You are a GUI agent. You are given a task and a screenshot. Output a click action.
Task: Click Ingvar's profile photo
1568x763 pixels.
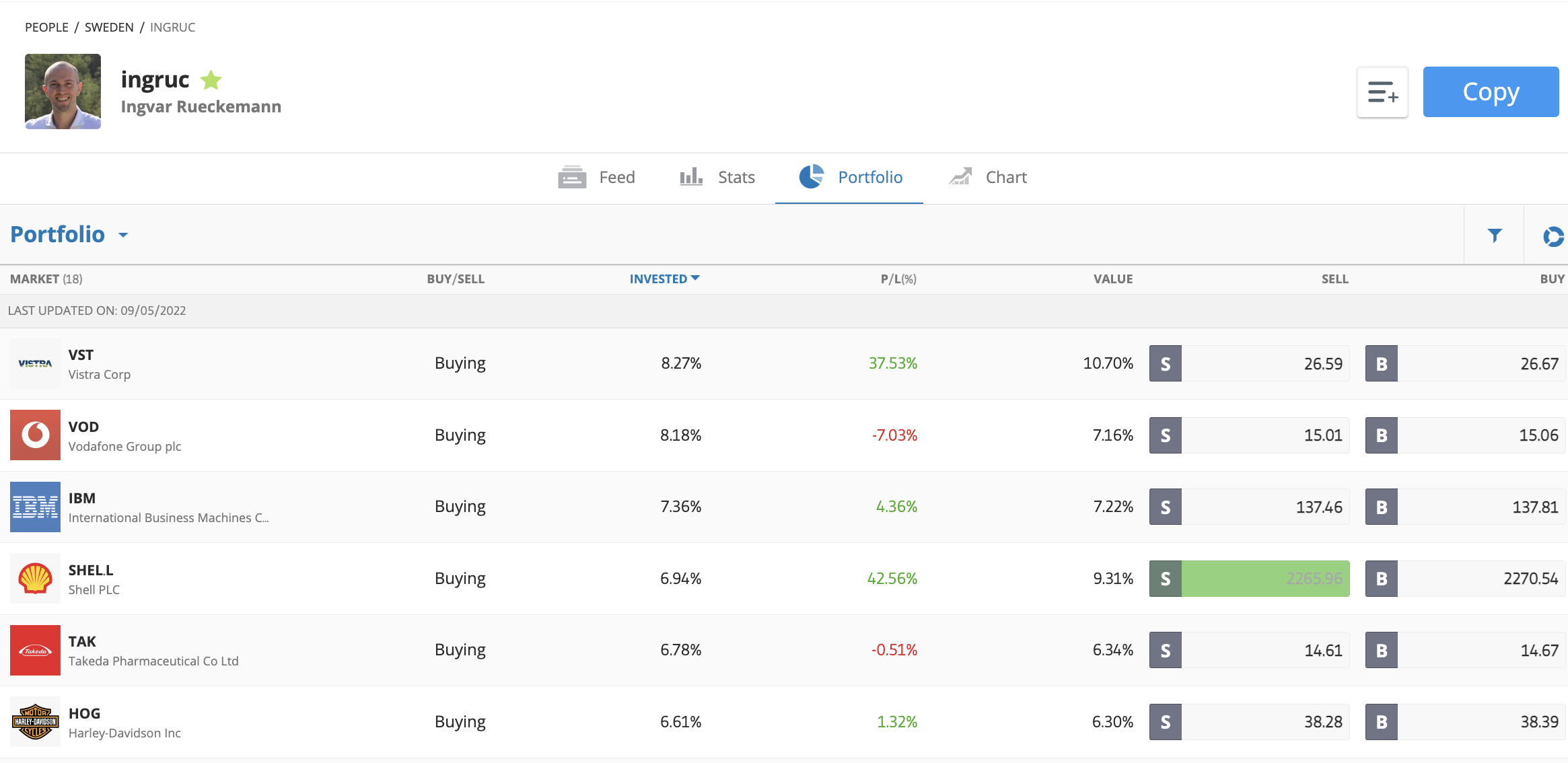coord(63,92)
